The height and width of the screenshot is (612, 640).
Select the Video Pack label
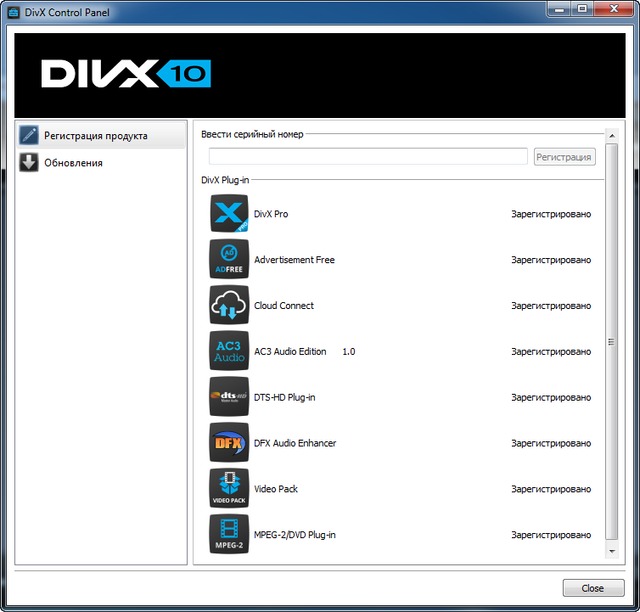pyautogui.click(x=276, y=489)
